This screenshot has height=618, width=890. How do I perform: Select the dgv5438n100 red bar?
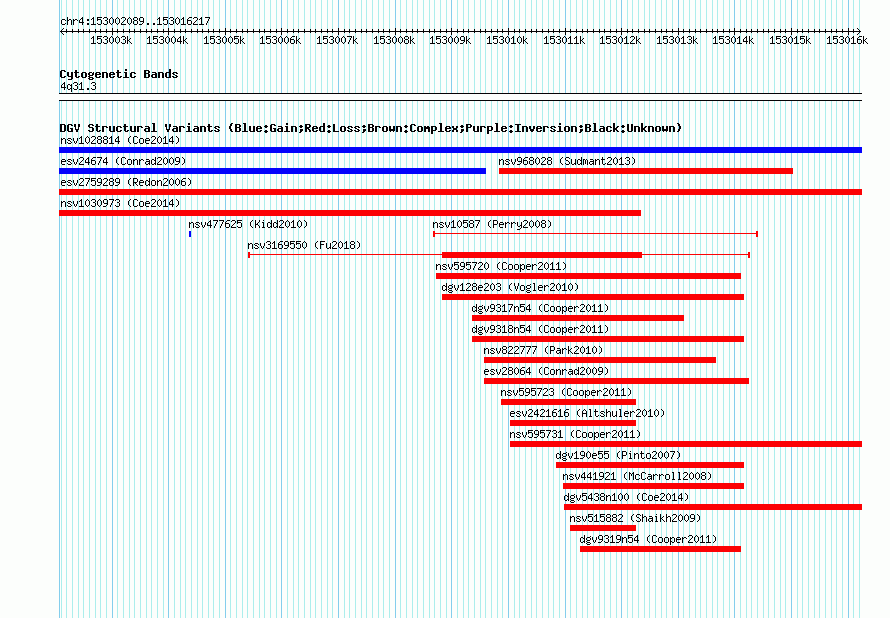tap(713, 507)
